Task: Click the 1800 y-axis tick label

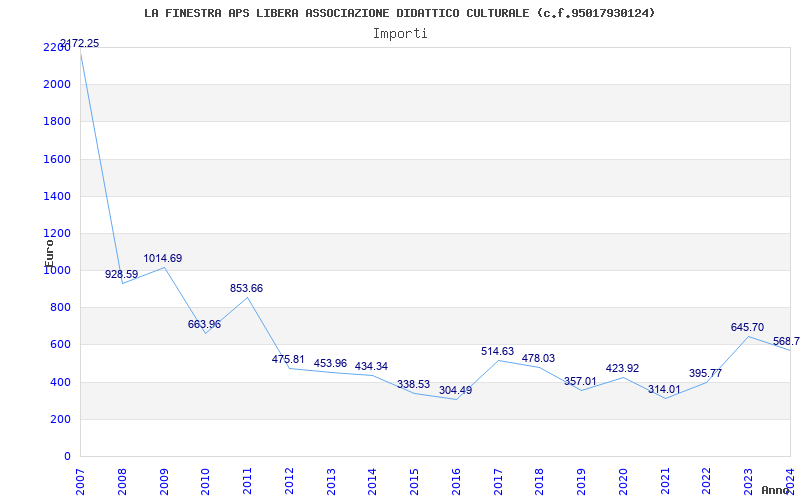Action: click(x=57, y=121)
